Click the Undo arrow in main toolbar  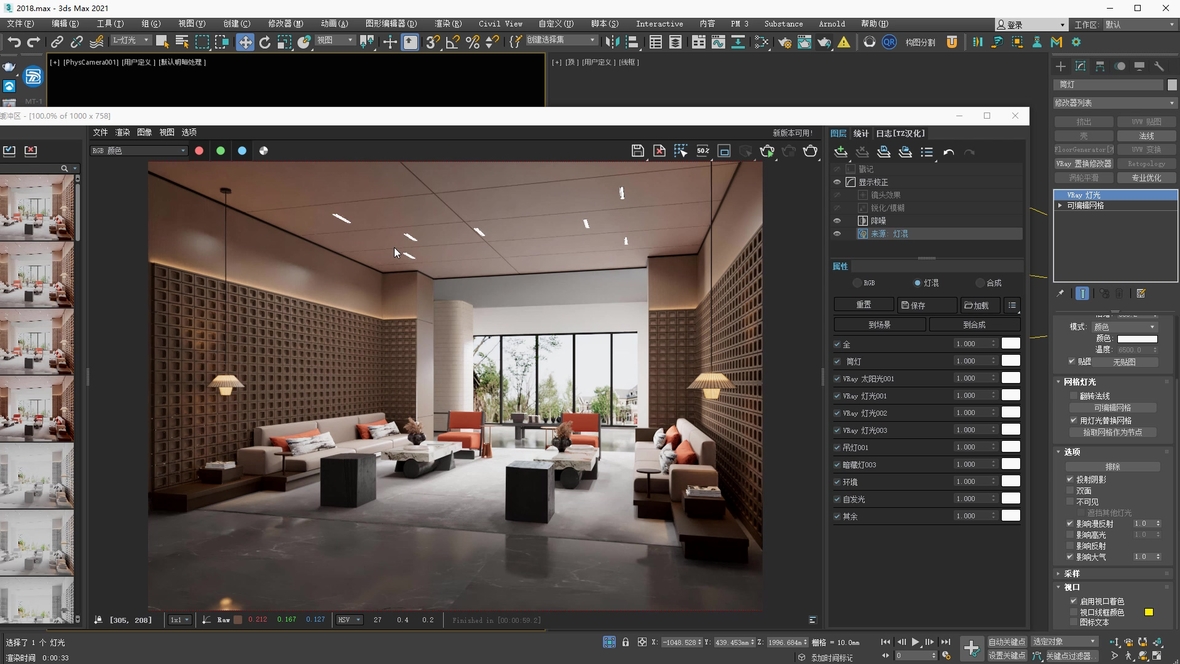(x=14, y=42)
